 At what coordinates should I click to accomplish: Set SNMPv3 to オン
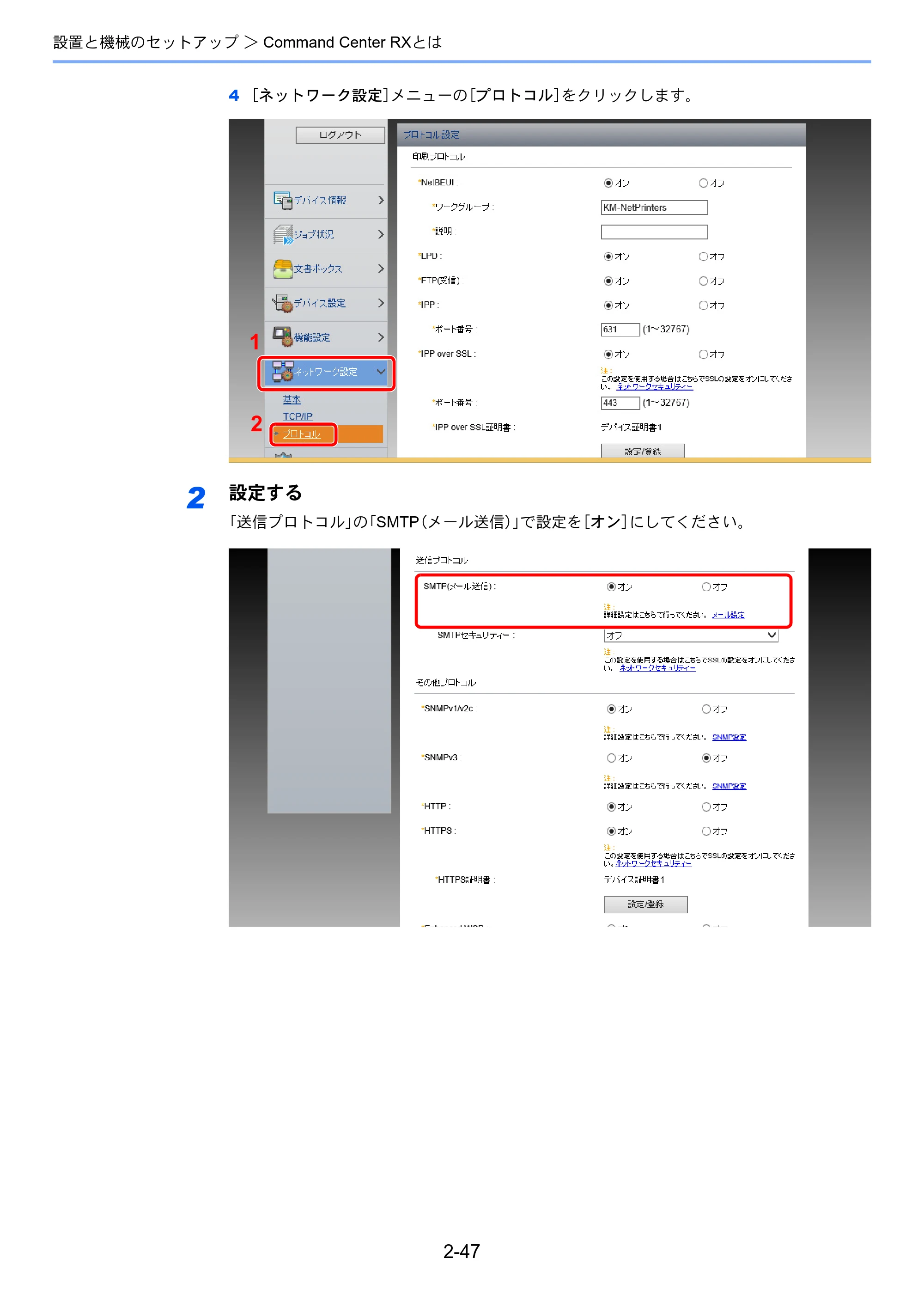click(x=611, y=758)
